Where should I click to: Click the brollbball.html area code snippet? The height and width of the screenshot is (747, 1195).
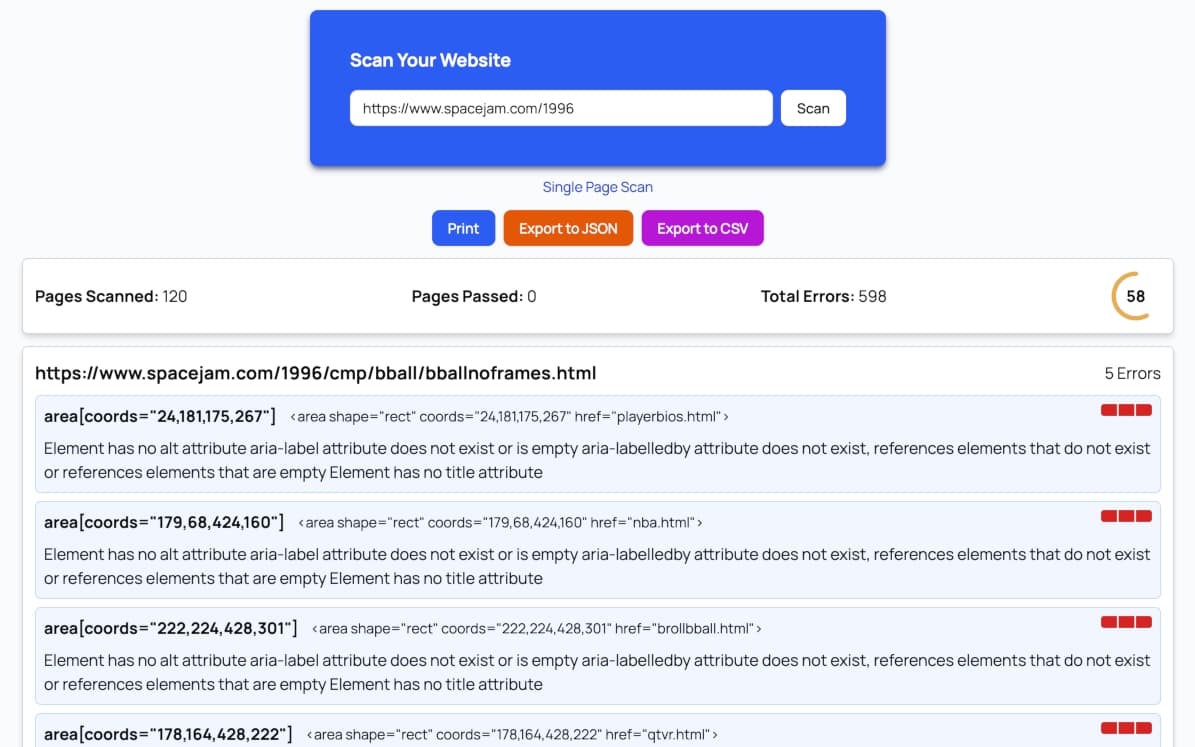[x=537, y=628]
